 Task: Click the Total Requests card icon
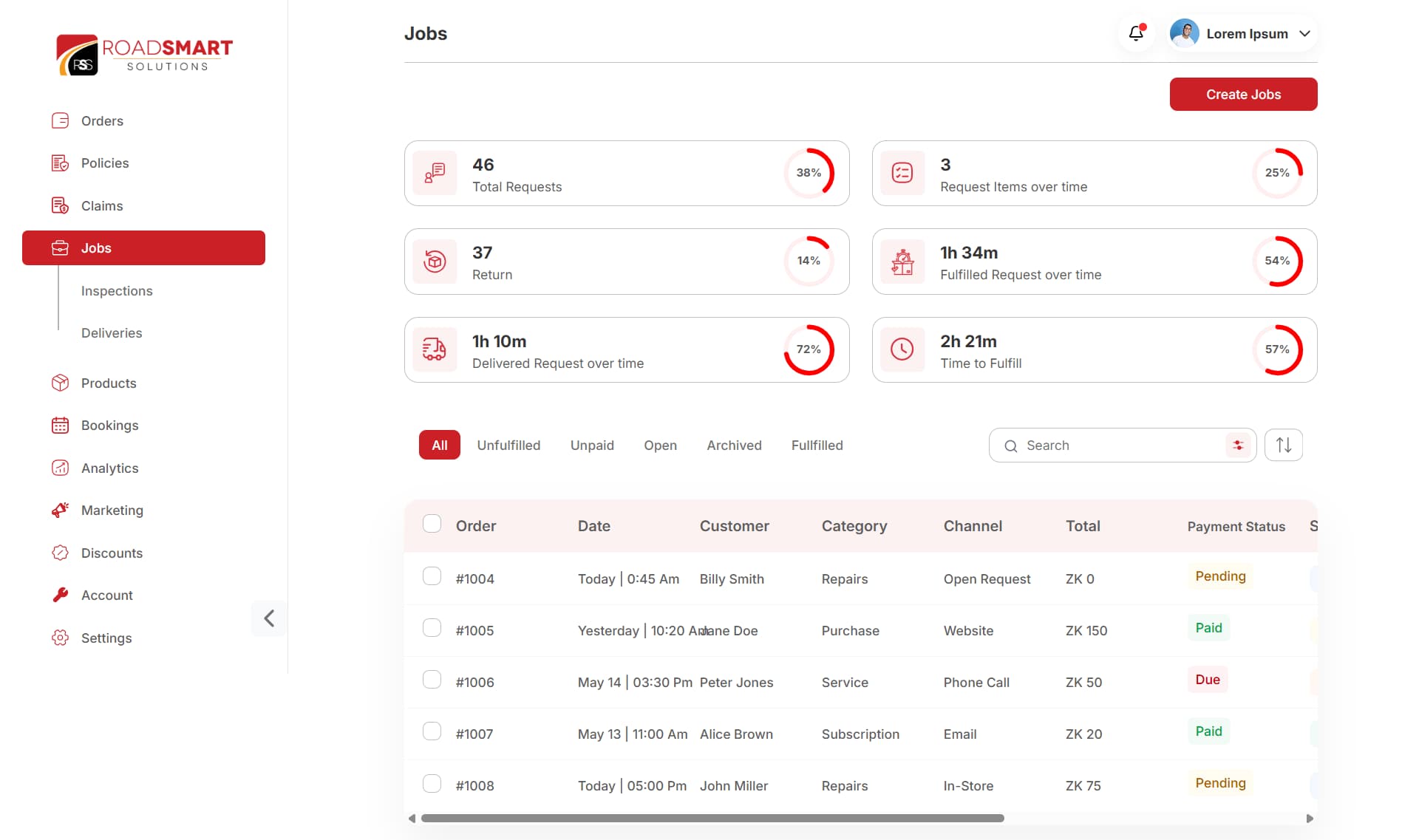(x=435, y=173)
